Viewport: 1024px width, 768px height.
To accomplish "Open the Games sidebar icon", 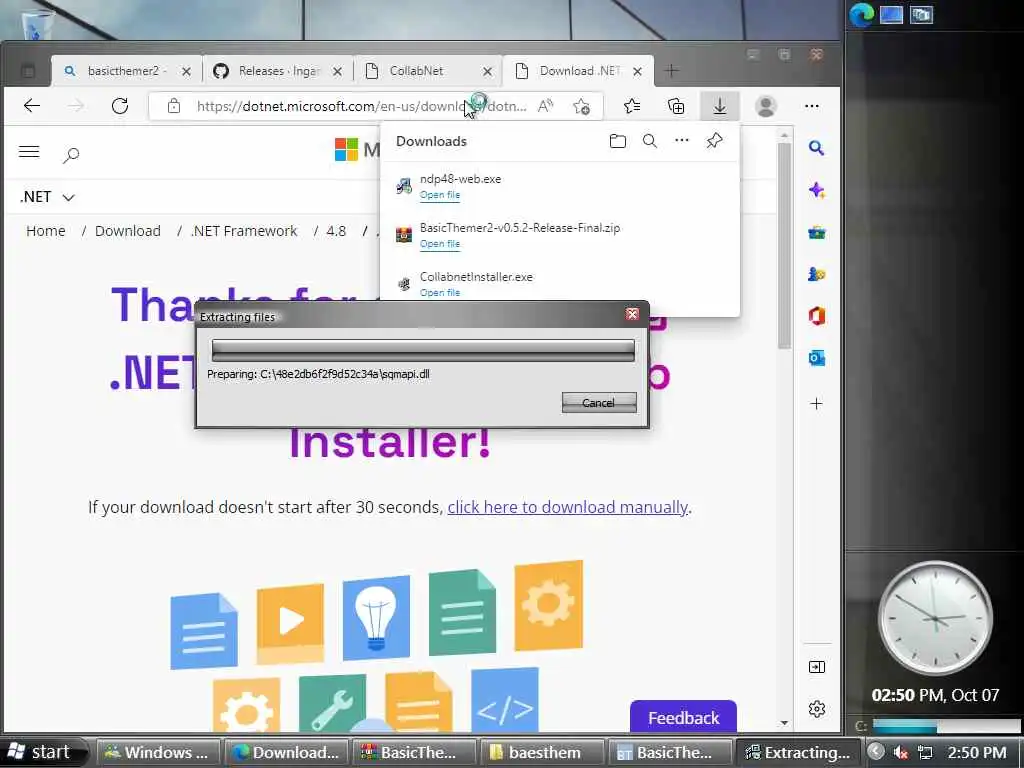I will click(816, 274).
